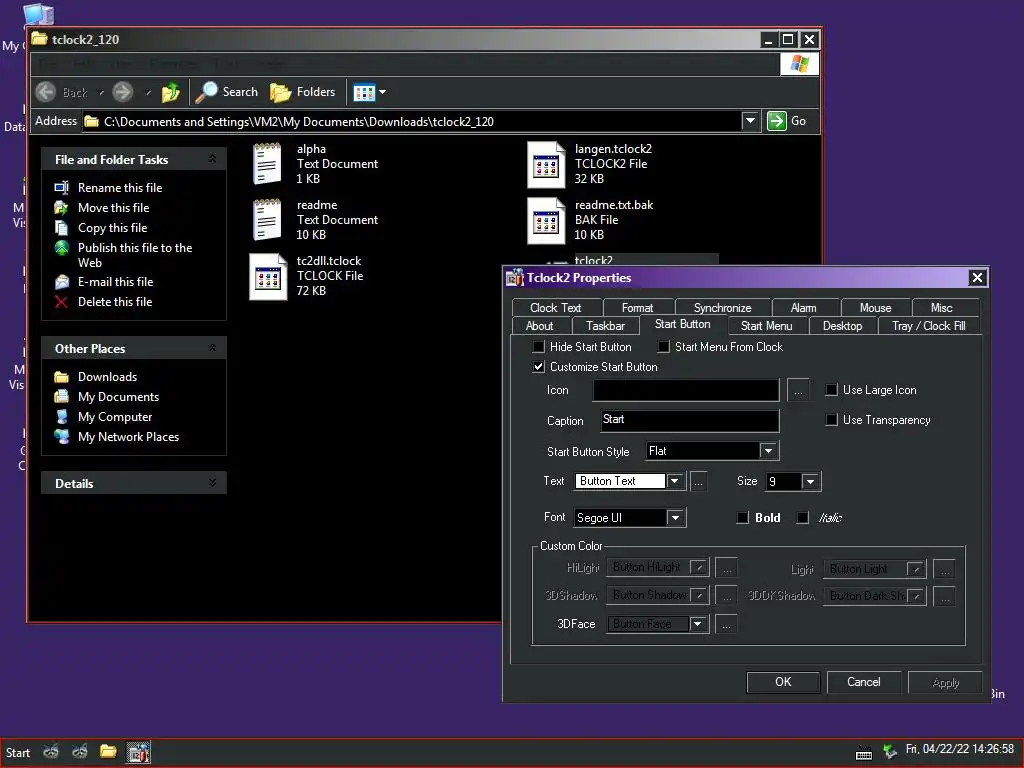Viewport: 1024px width, 768px height.
Task: Enable the Hide Start Button checkbox
Action: [539, 346]
